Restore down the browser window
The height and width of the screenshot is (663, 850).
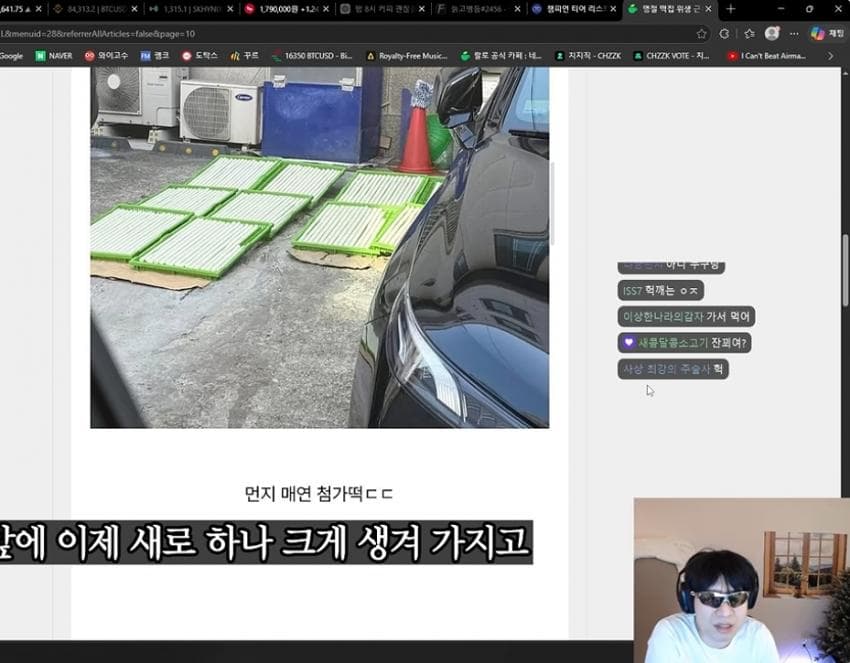coord(809,9)
